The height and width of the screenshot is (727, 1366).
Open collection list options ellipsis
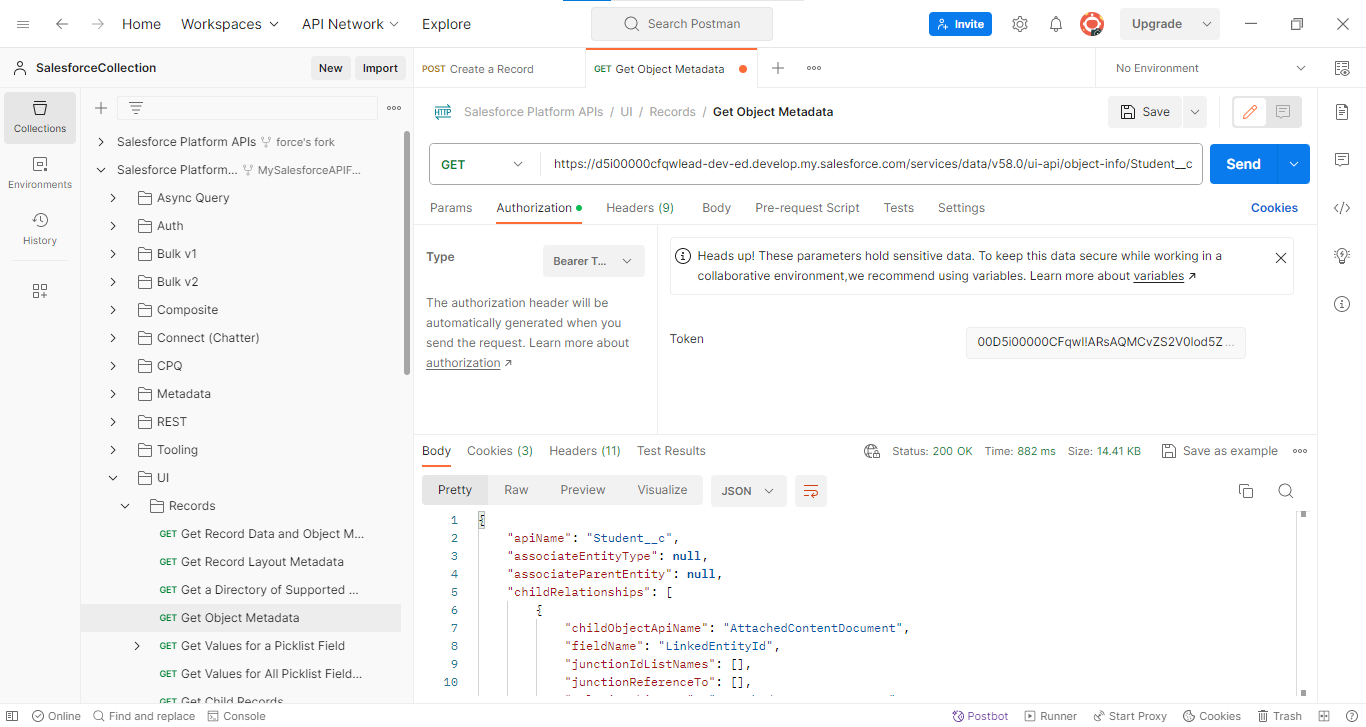(394, 108)
